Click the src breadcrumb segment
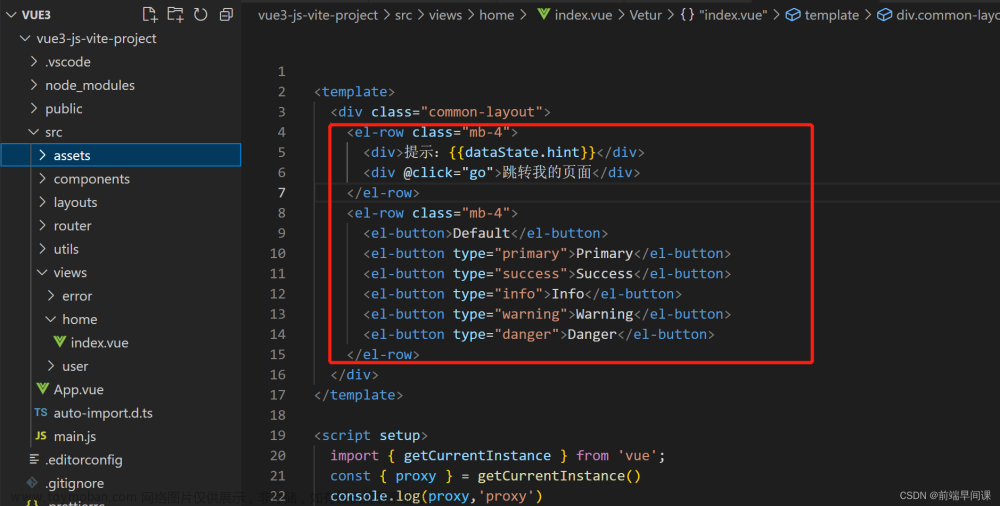 click(404, 15)
